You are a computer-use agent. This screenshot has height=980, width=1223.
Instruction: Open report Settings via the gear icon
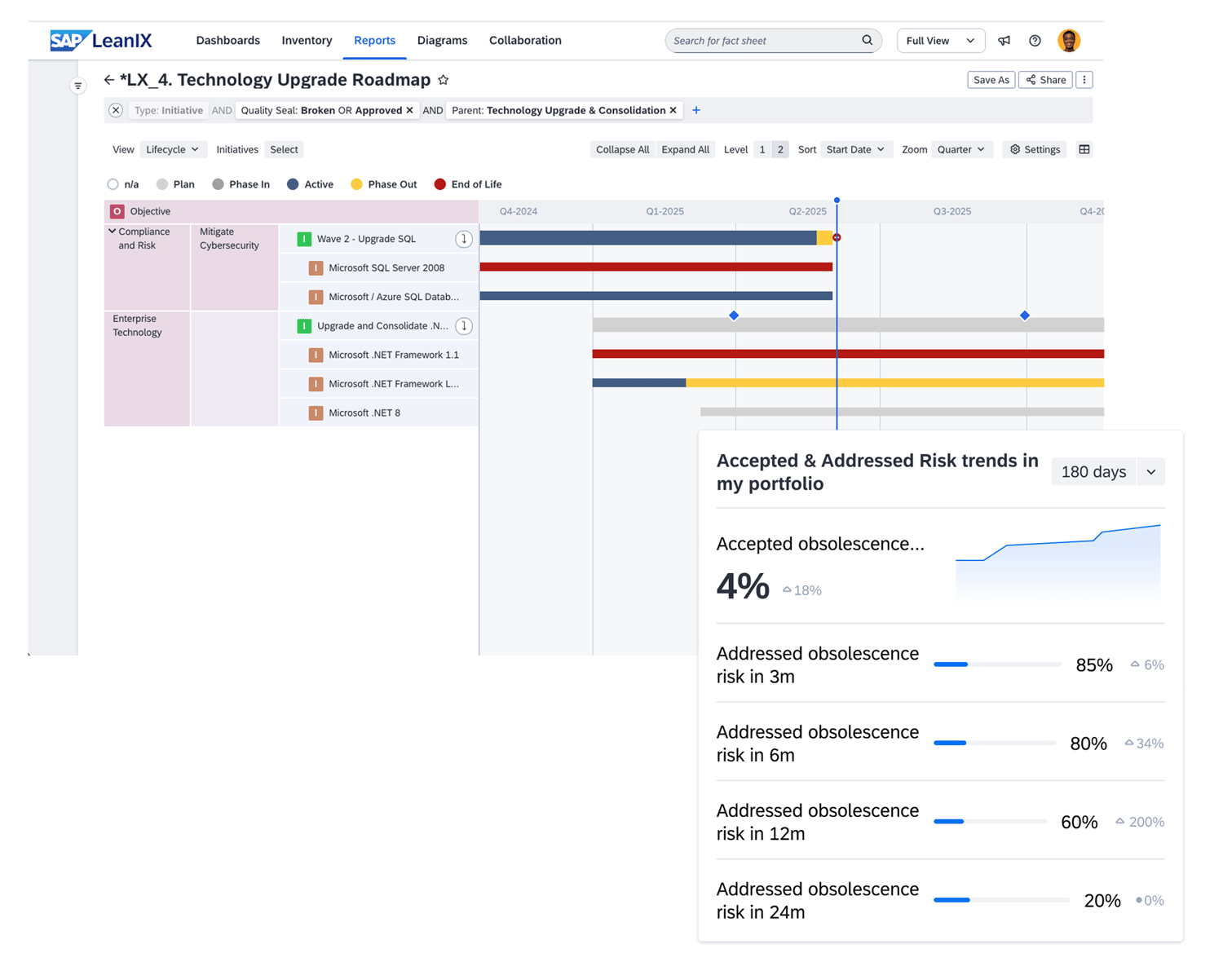[1034, 149]
